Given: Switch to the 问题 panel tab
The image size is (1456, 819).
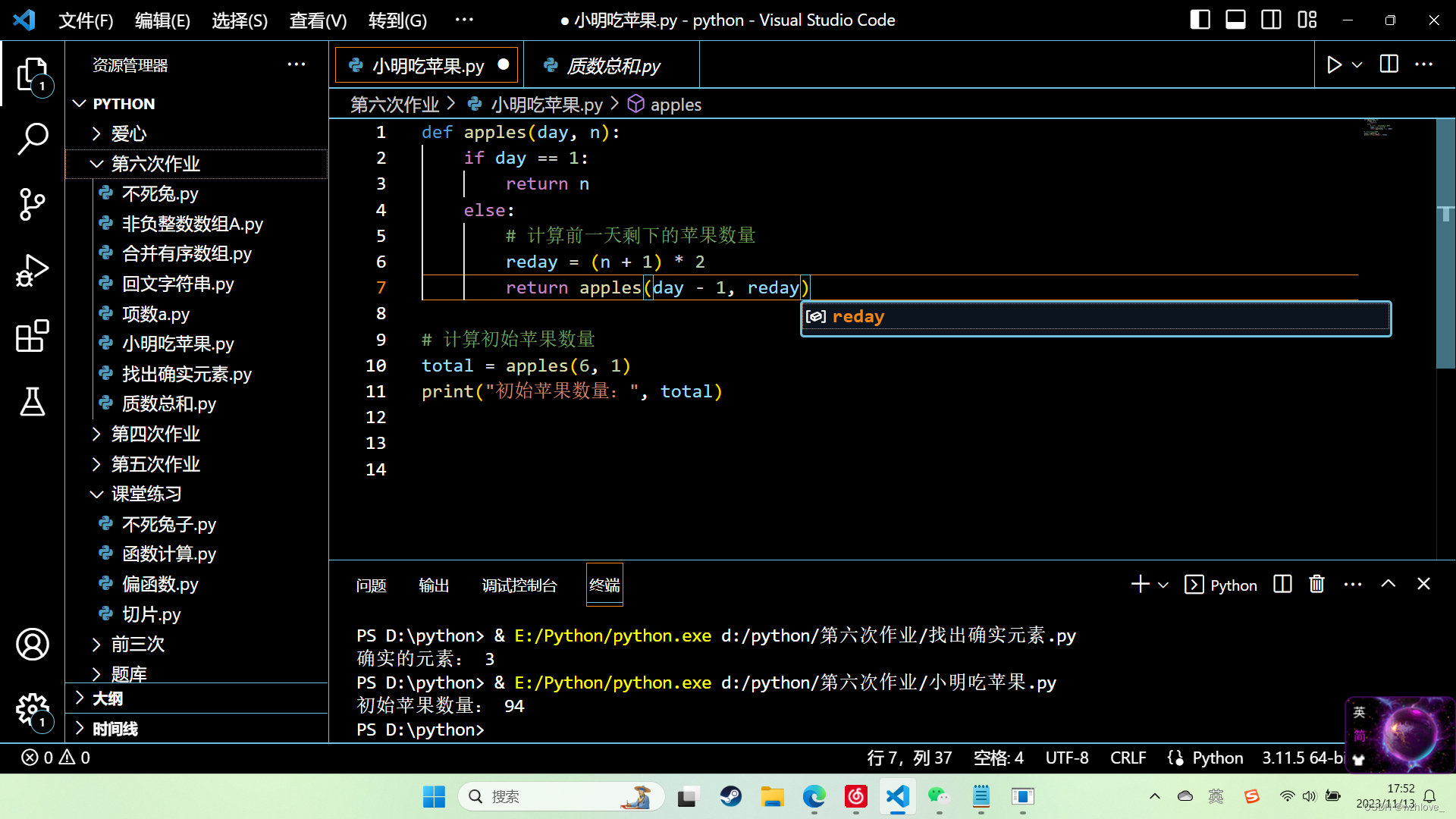Looking at the screenshot, I should (x=372, y=585).
